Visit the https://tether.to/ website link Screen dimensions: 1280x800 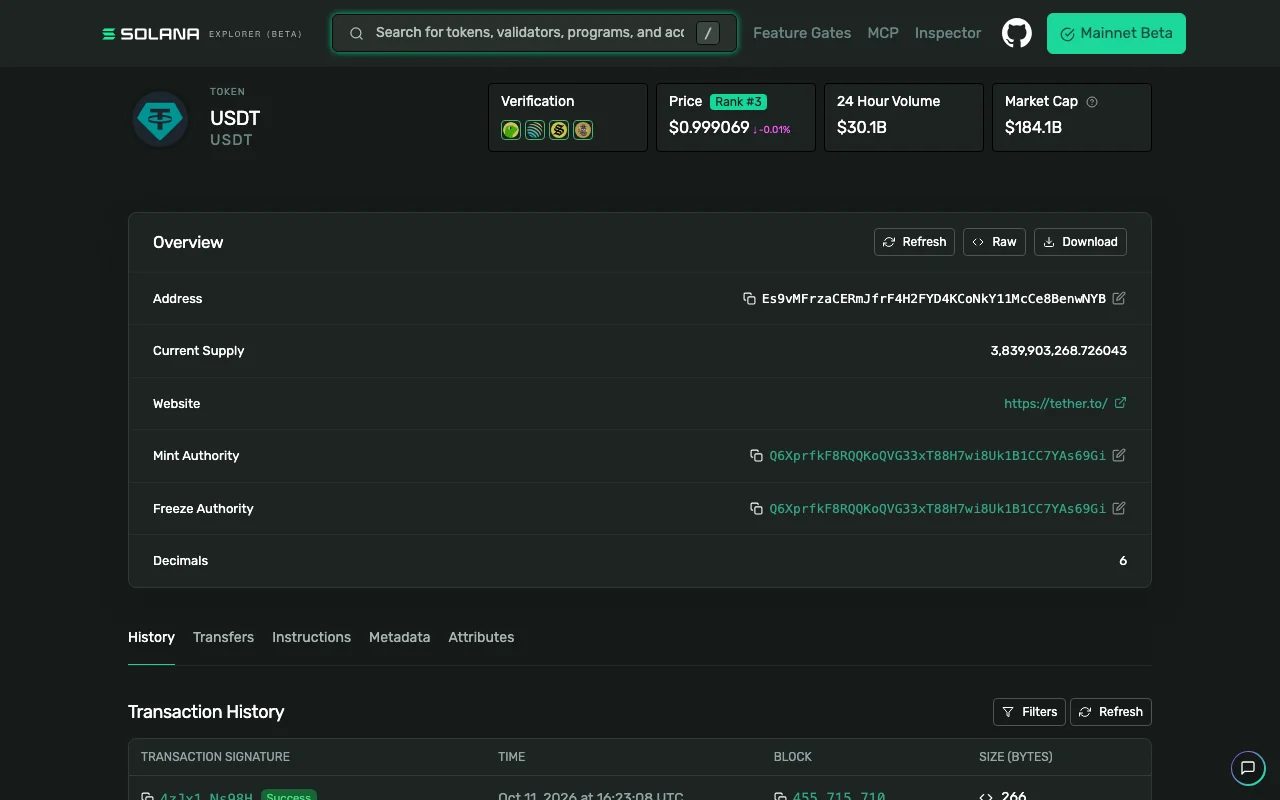pos(1056,404)
